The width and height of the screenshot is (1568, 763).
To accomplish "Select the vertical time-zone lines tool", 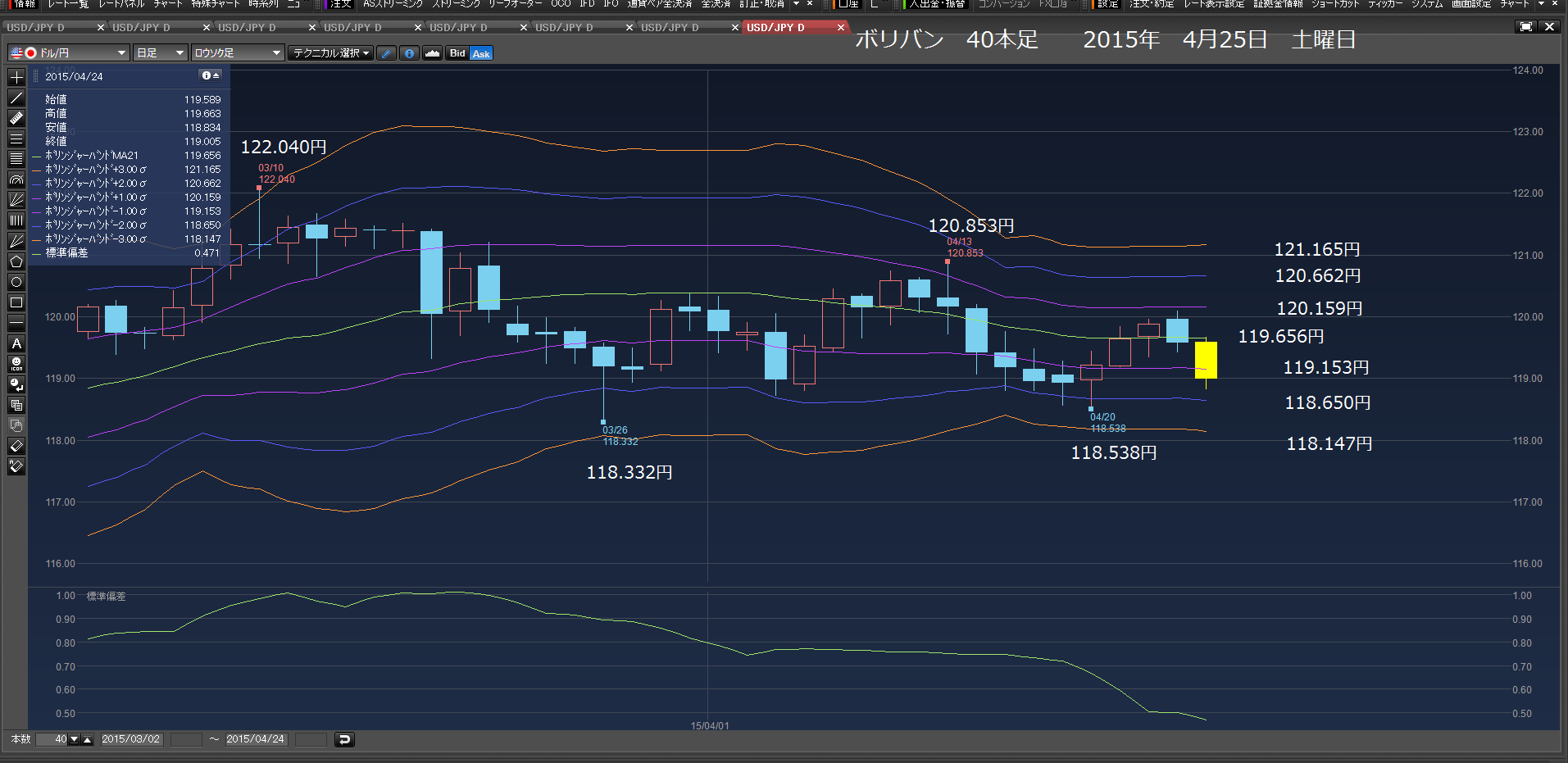I will coord(16,220).
